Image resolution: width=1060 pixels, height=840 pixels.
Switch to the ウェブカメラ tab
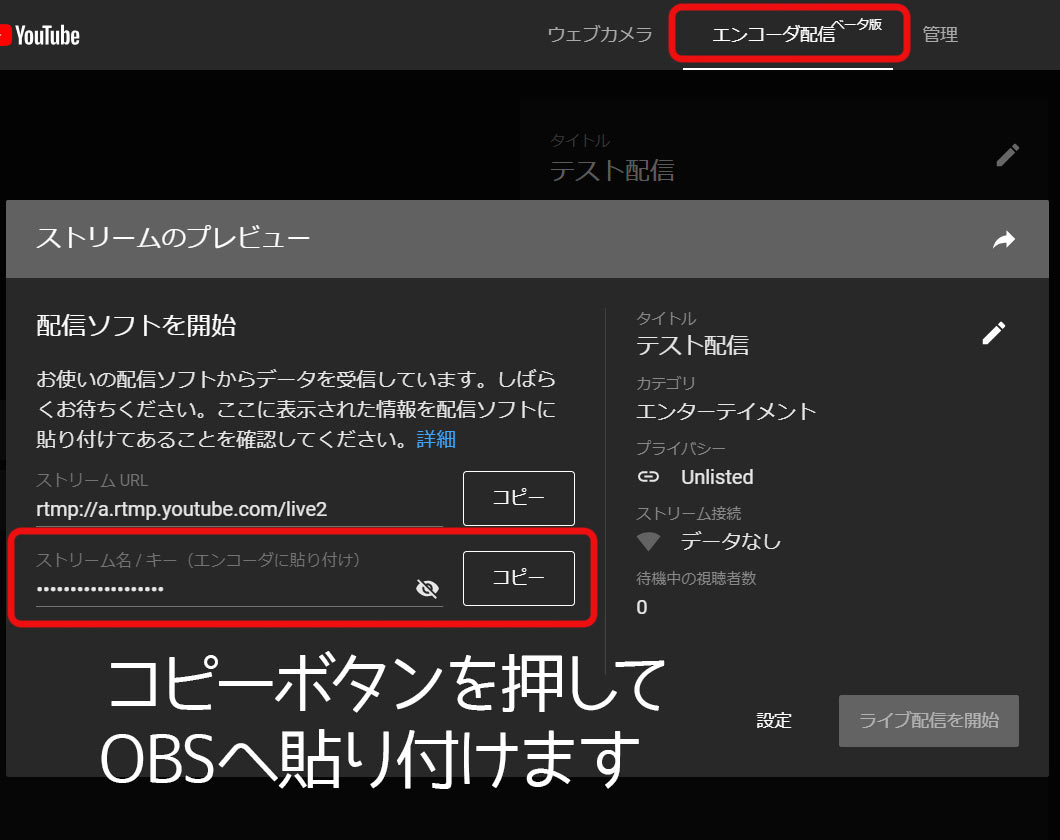[600, 34]
